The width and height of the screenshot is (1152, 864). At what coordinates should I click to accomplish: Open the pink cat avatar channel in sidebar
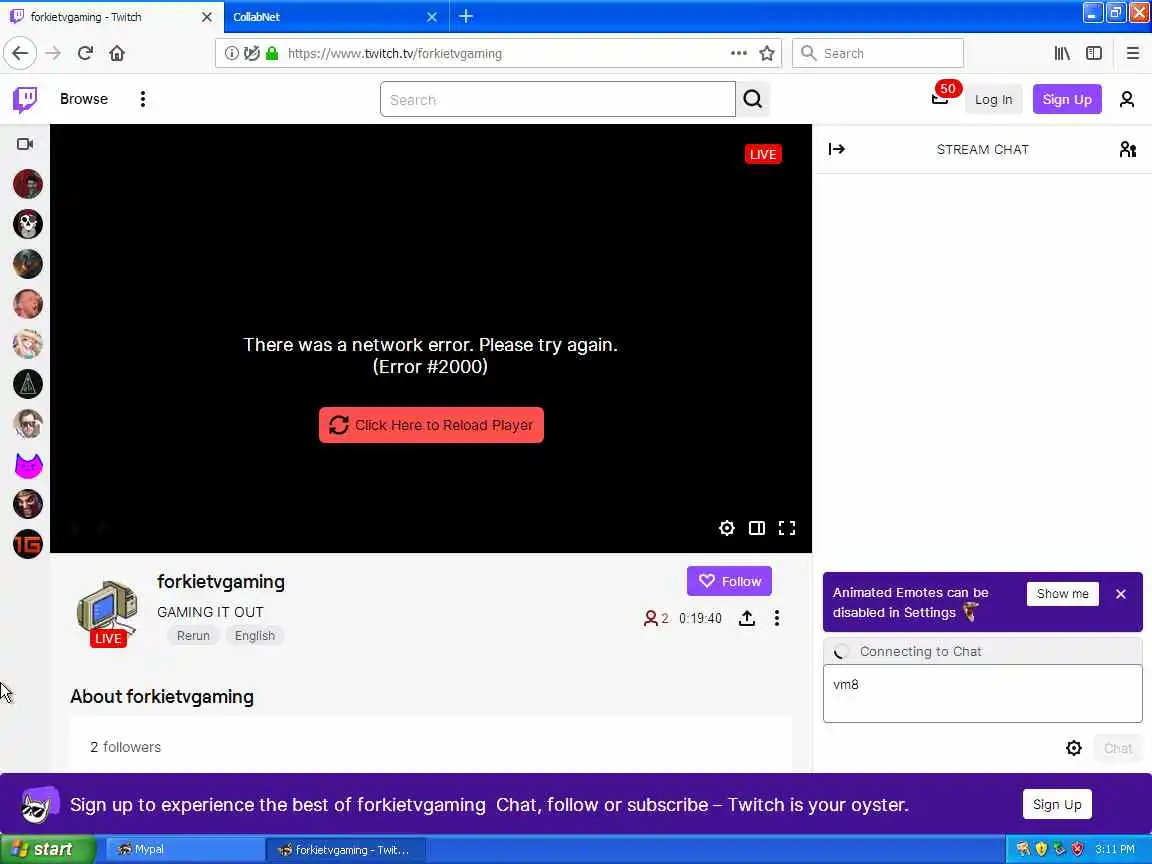pyautogui.click(x=28, y=464)
